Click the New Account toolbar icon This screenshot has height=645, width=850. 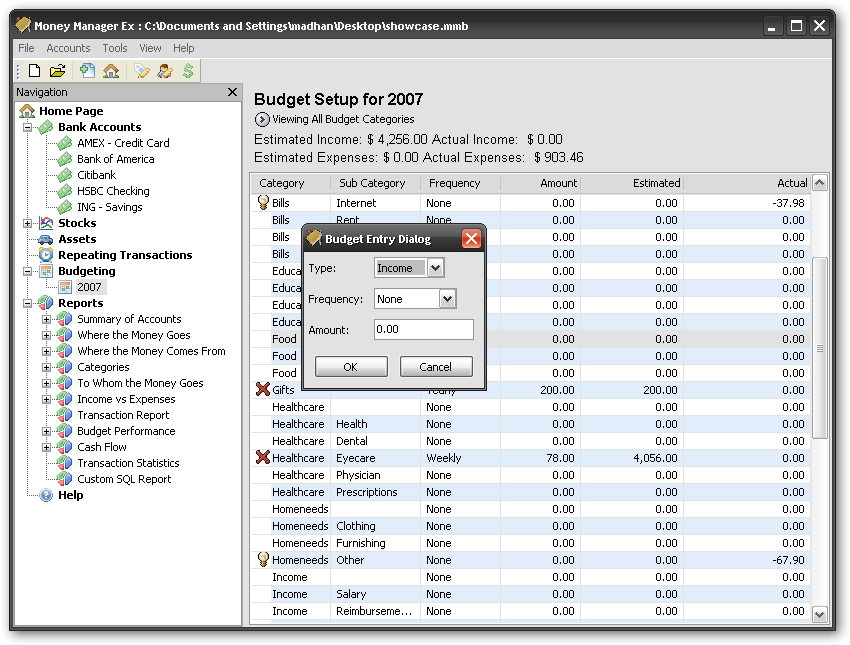click(x=88, y=70)
